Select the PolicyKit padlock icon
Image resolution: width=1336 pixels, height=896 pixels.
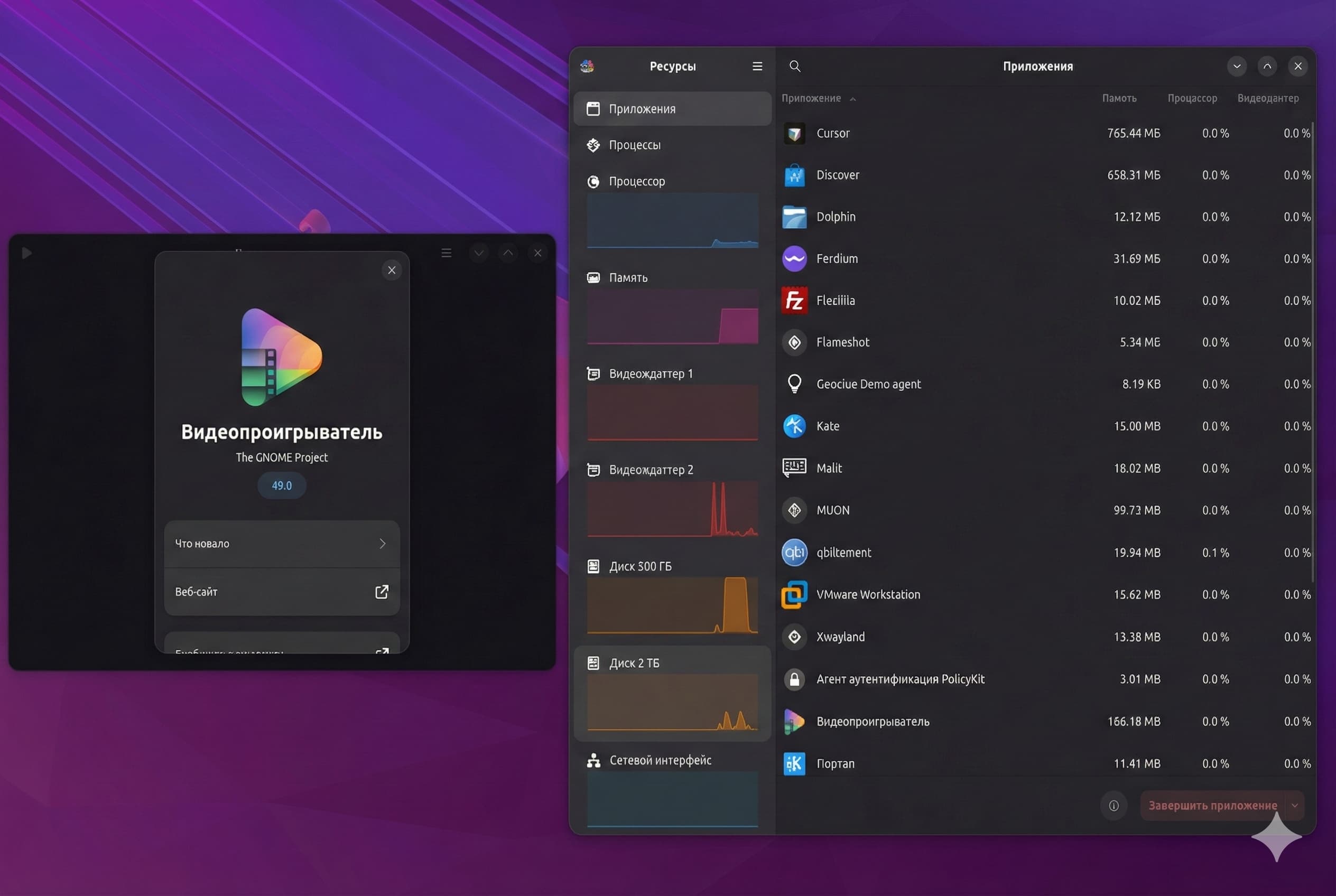click(794, 679)
